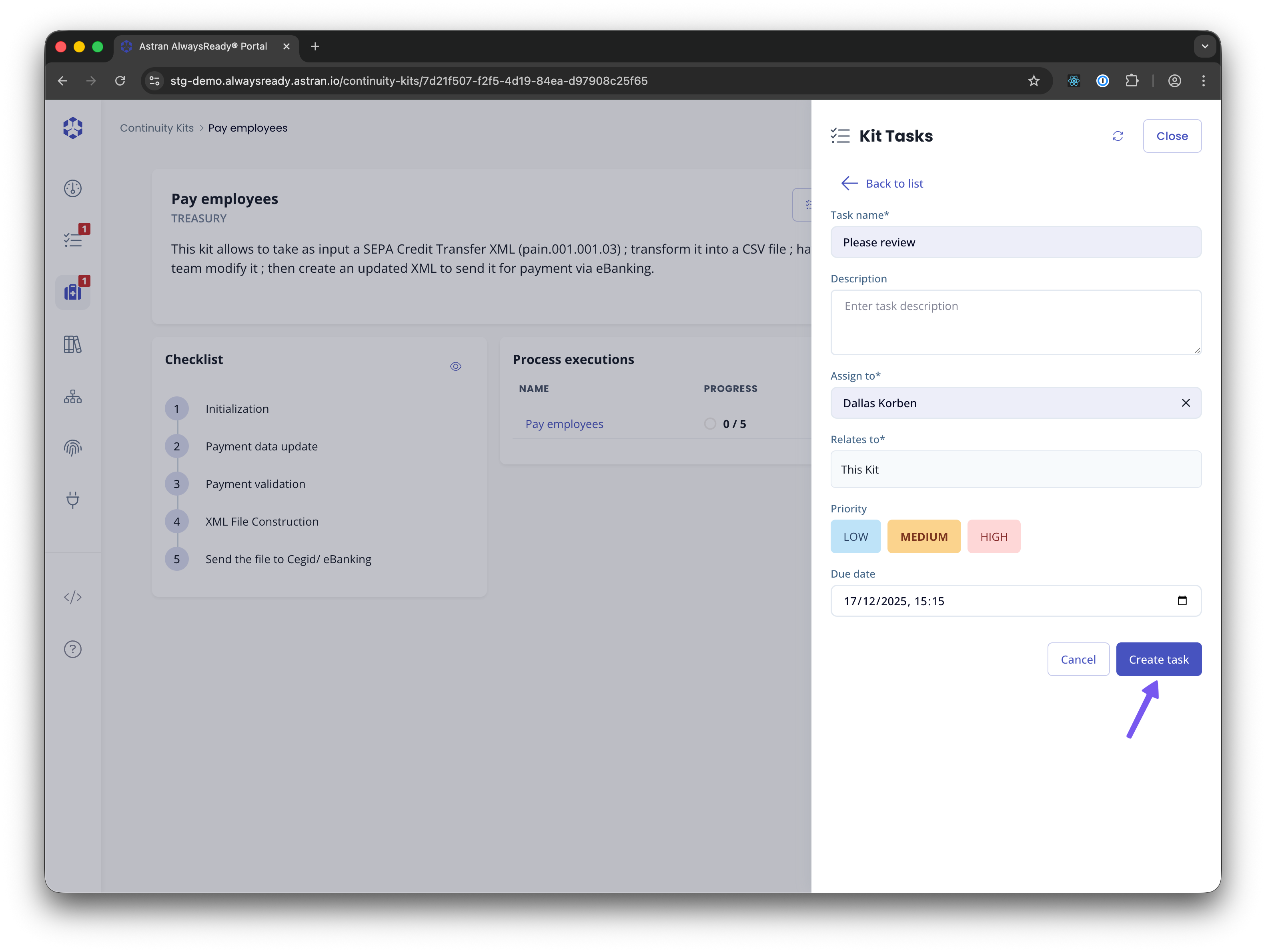Image resolution: width=1266 pixels, height=952 pixels.
Task: Click the refresh icon in Kit Tasks
Action: pyautogui.click(x=1117, y=136)
